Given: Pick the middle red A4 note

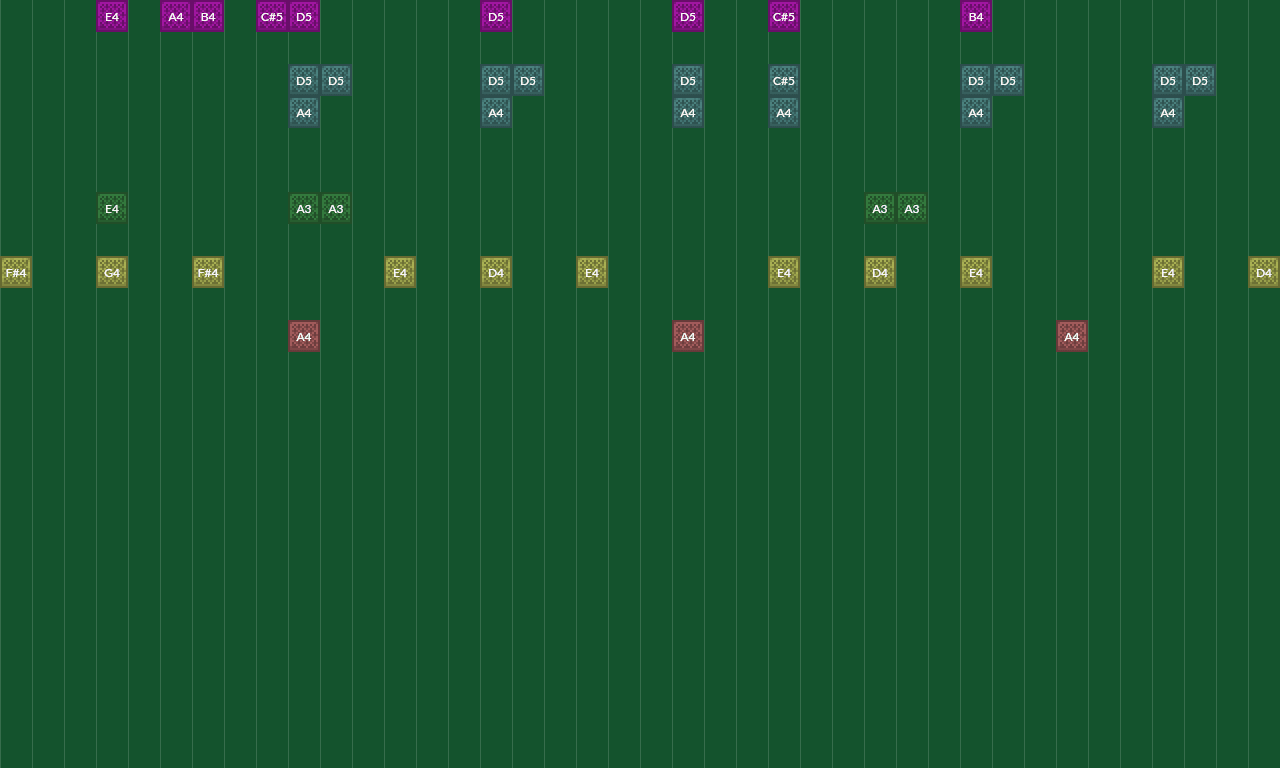Looking at the screenshot, I should [688, 336].
